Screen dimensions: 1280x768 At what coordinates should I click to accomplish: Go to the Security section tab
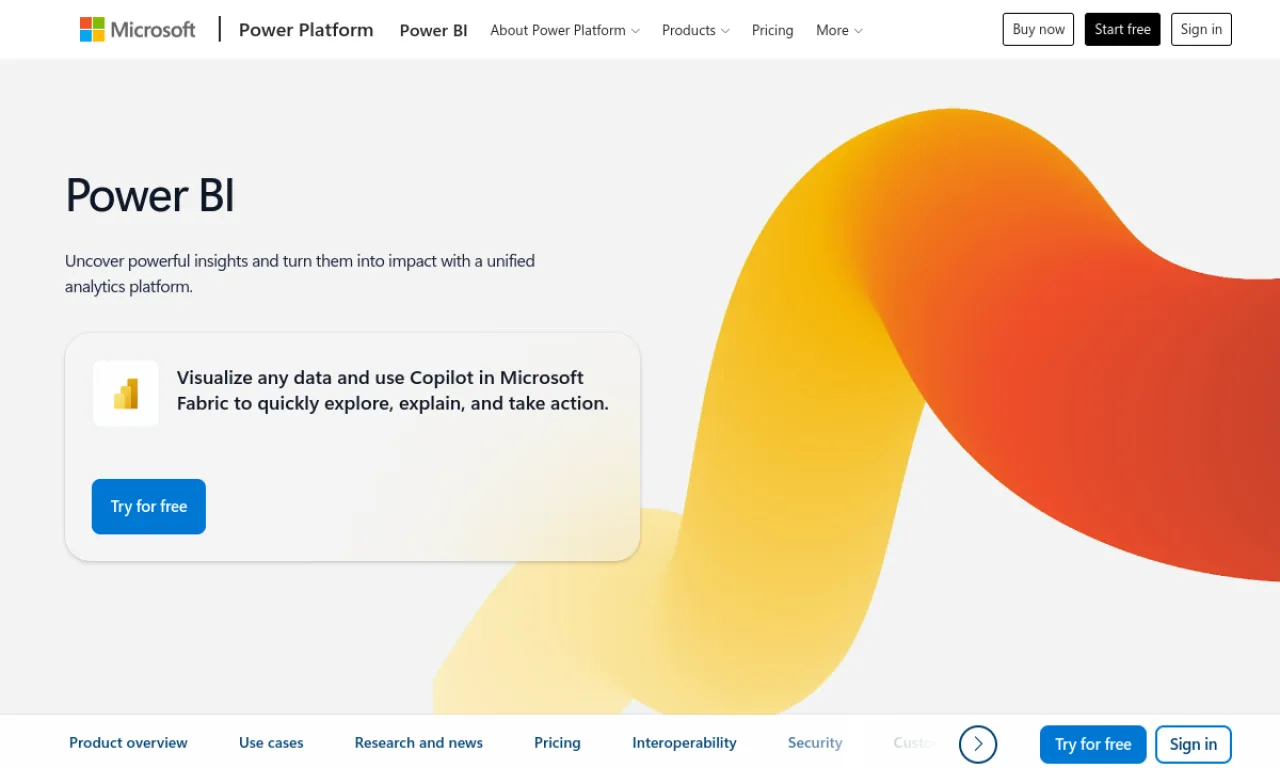point(815,743)
